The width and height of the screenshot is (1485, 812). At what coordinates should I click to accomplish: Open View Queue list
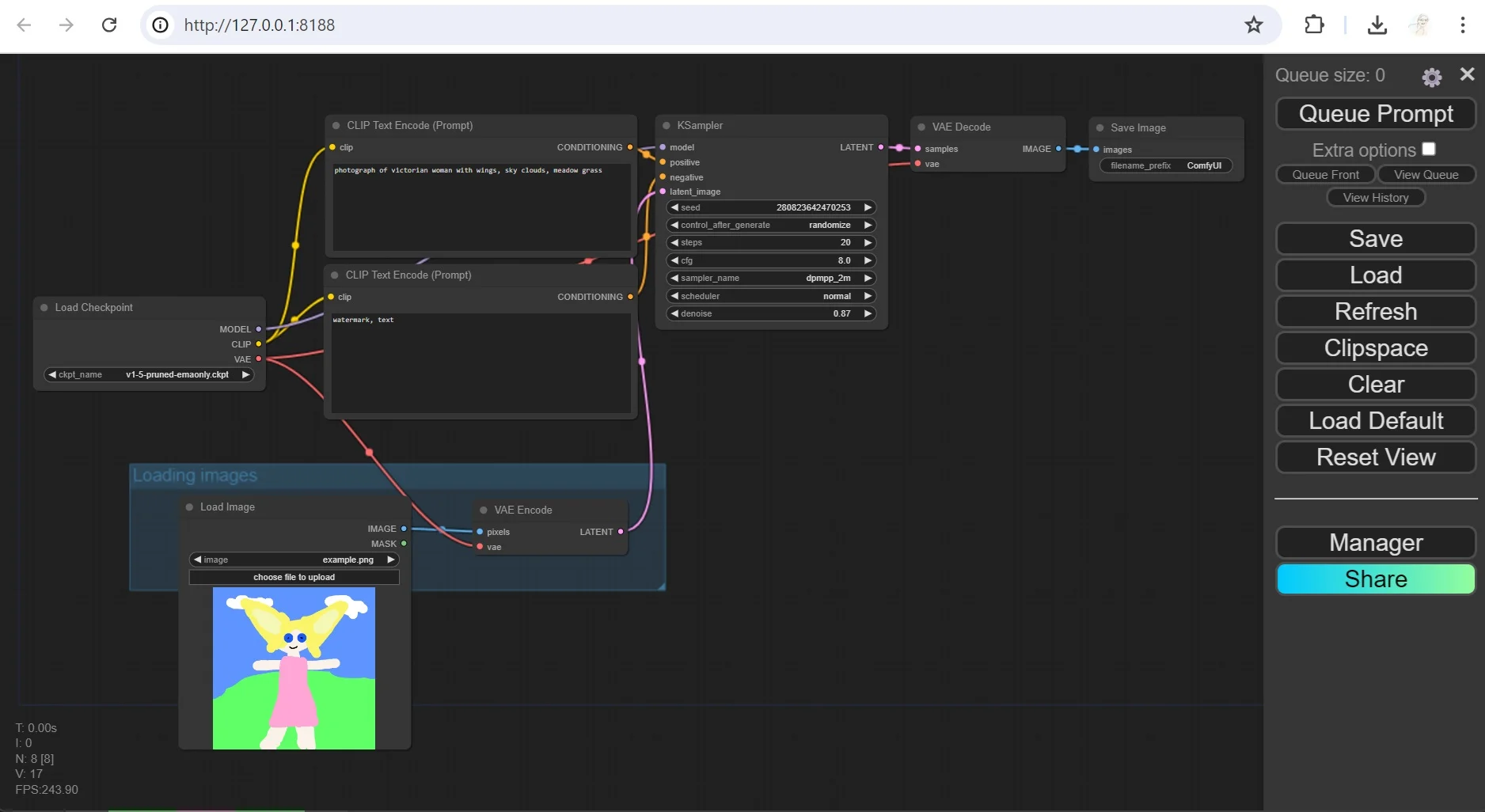1426,175
